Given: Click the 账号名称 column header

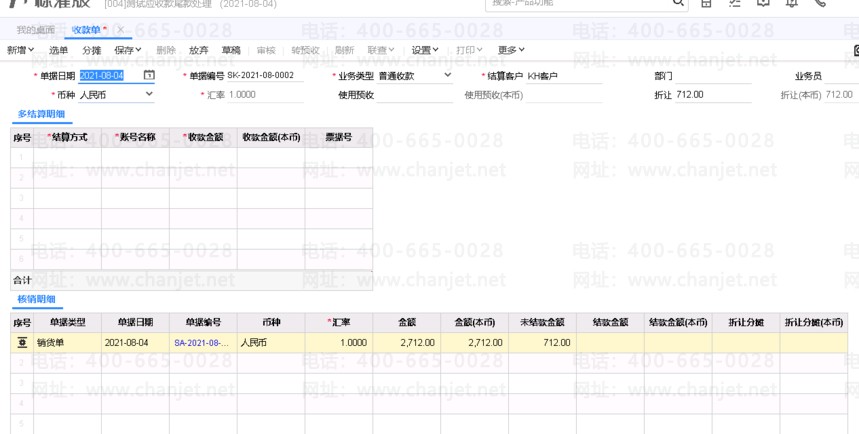Looking at the screenshot, I should click(135, 138).
